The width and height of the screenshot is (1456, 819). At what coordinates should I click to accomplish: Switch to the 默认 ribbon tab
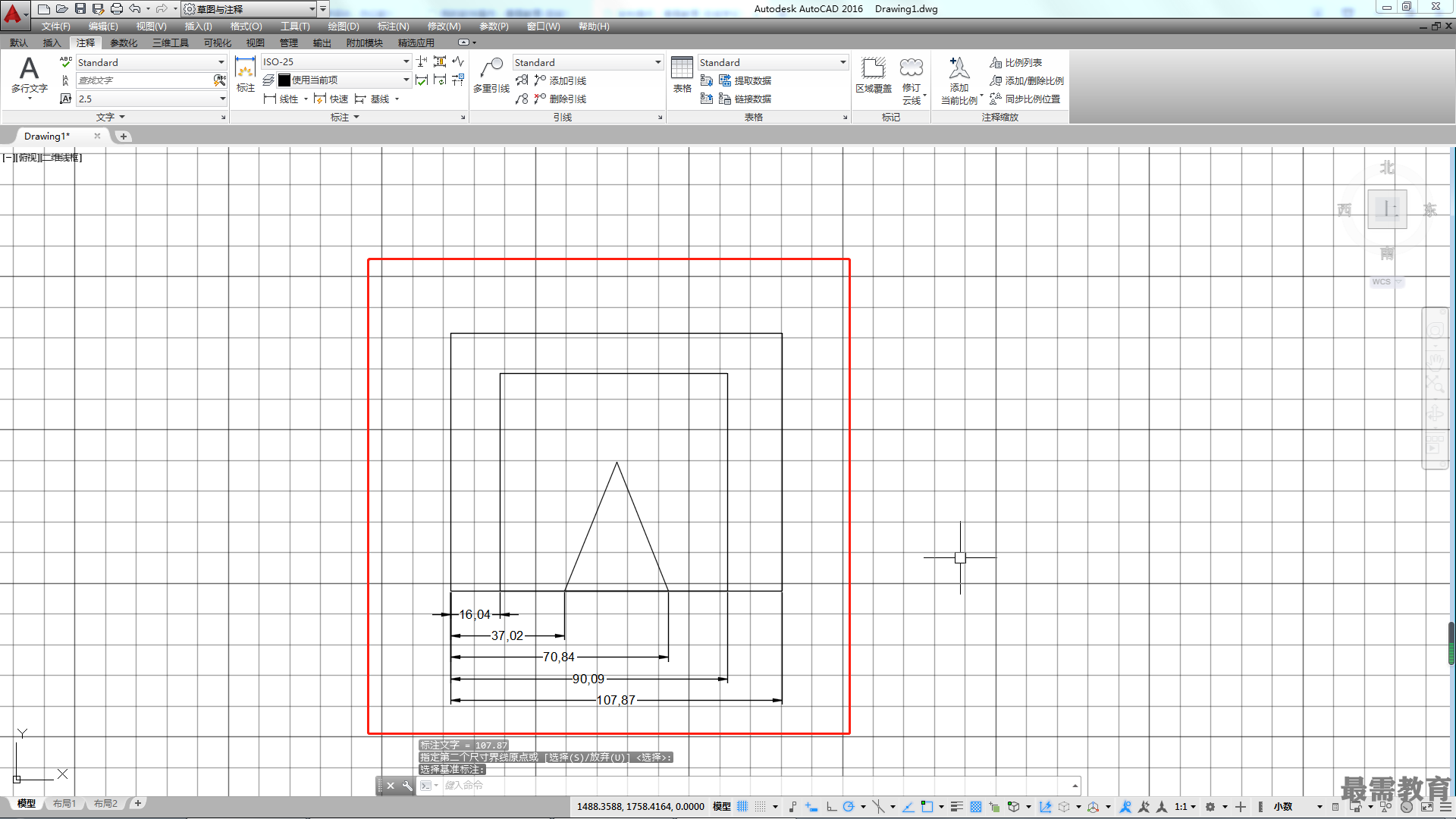[x=19, y=43]
